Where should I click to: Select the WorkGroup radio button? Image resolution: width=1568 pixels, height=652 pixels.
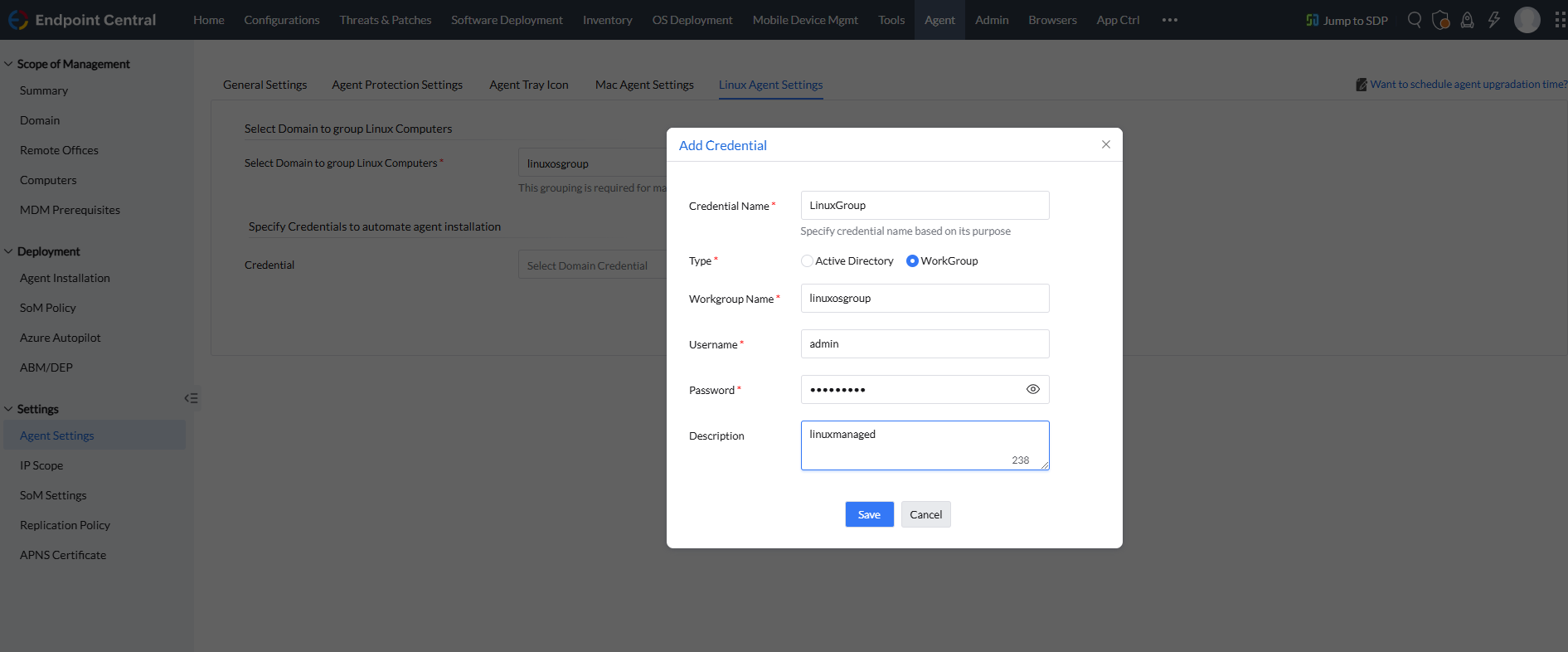(912, 260)
